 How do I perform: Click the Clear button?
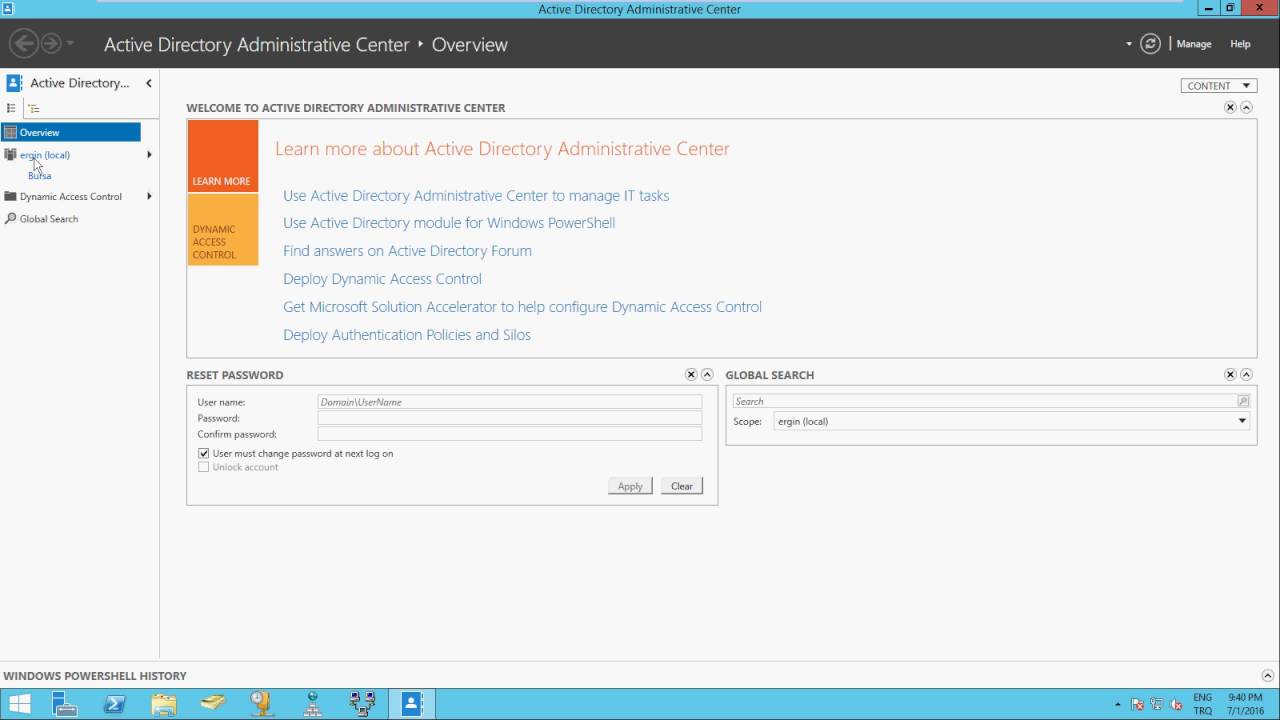(682, 486)
